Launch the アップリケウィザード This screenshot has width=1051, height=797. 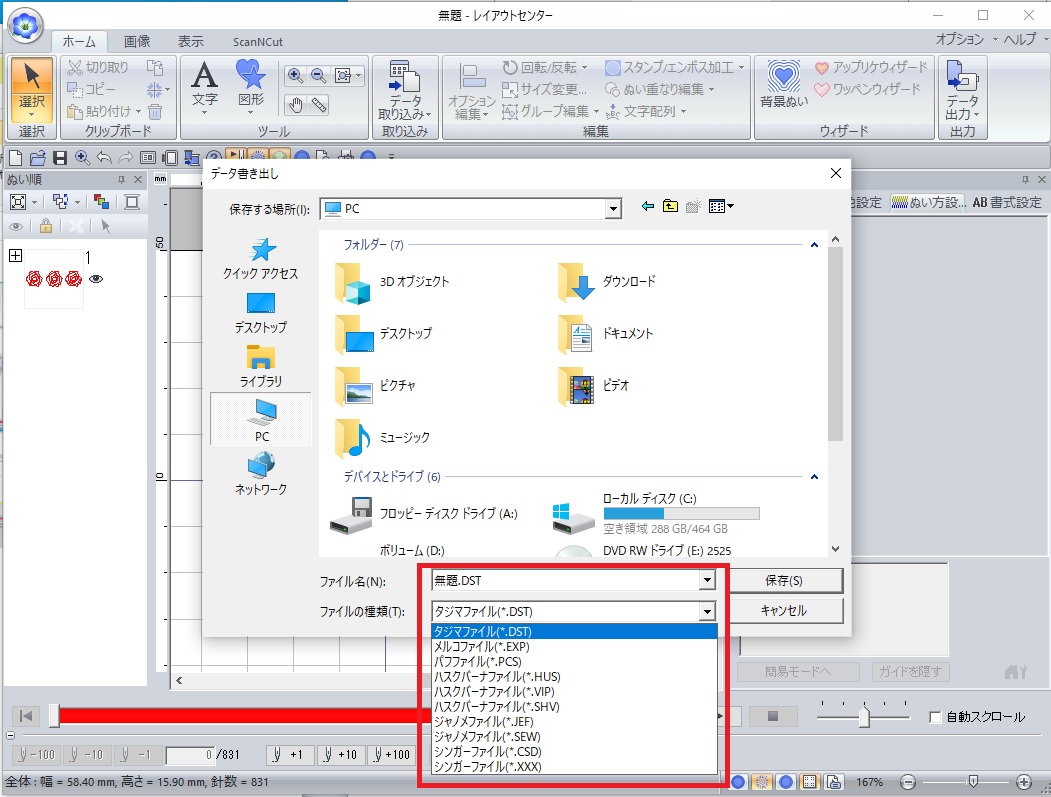pyautogui.click(x=871, y=67)
